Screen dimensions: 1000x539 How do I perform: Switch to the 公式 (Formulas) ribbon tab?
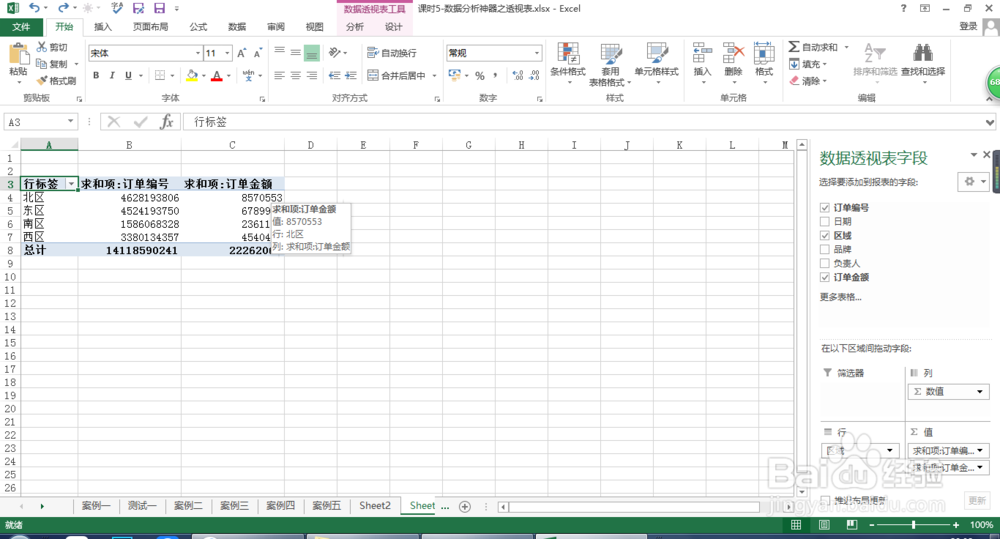(x=198, y=27)
